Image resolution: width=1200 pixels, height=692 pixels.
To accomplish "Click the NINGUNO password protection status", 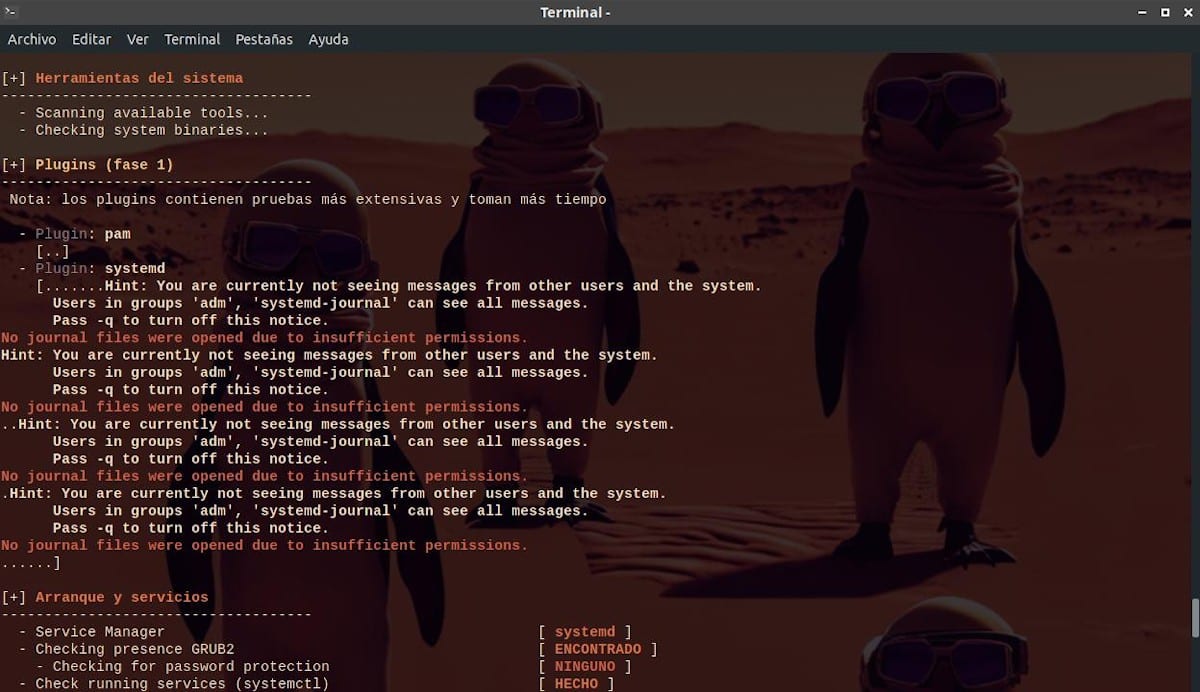I will (x=585, y=666).
